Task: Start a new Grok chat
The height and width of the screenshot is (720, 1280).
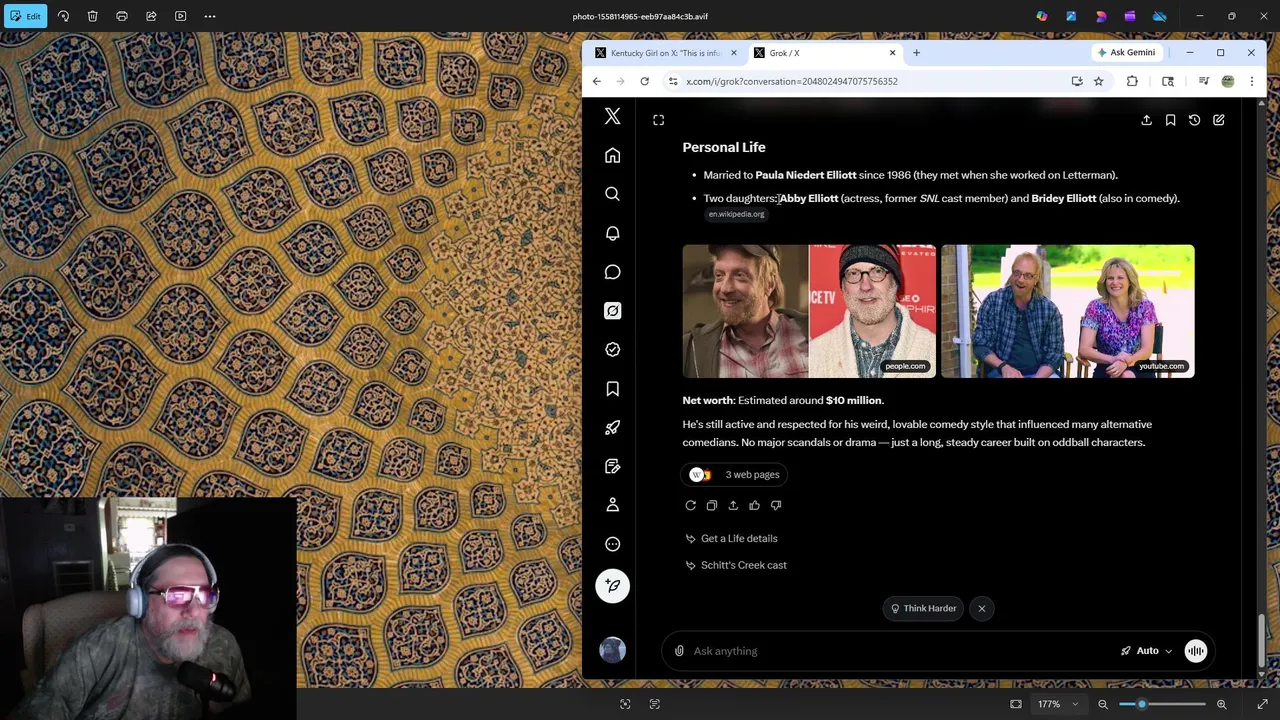Action: 1219,120
